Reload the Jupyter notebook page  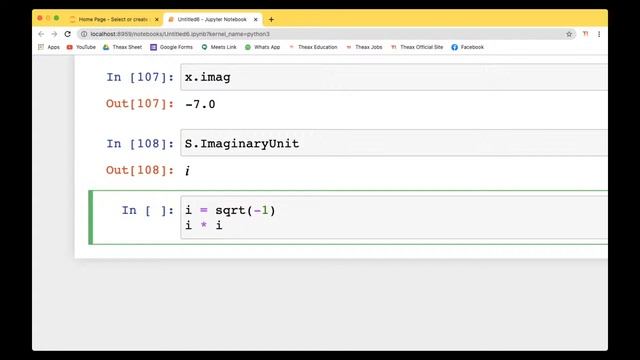tap(68, 34)
